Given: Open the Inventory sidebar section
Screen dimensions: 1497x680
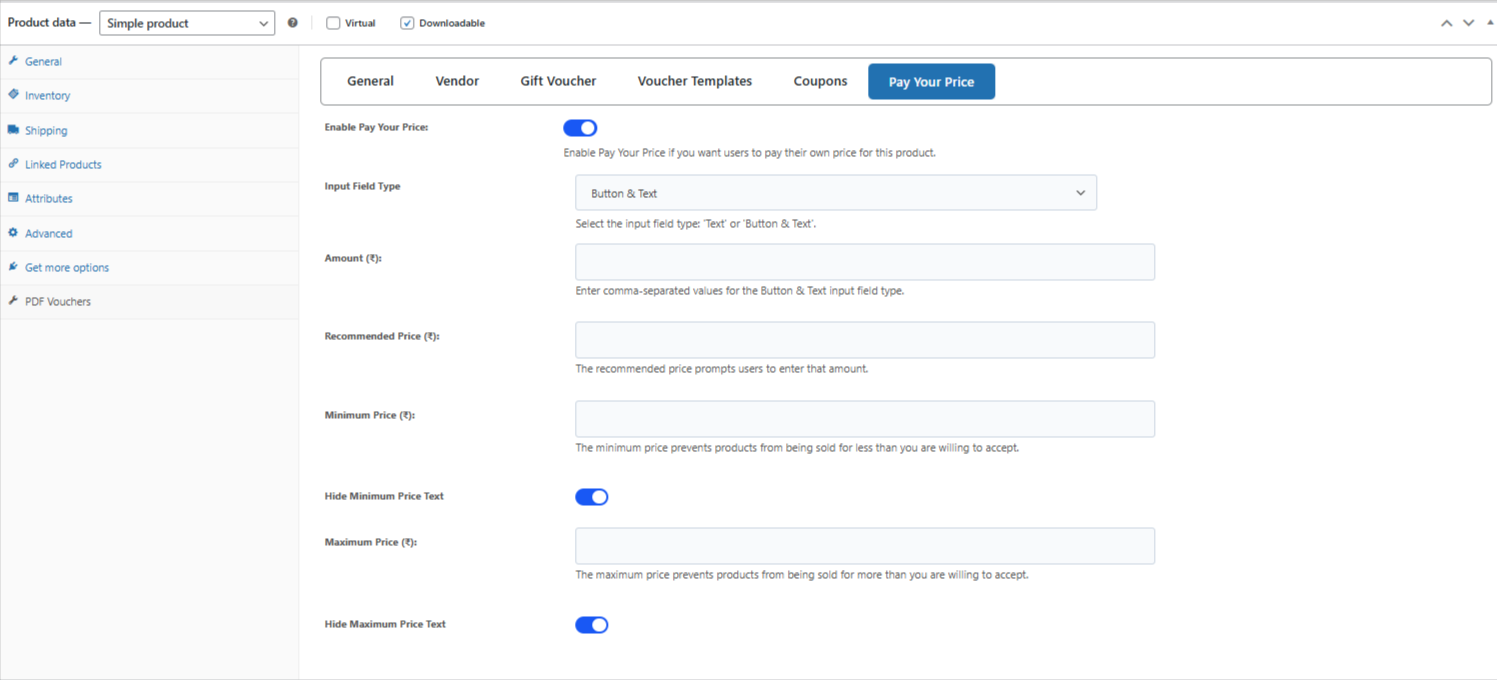Looking at the screenshot, I should pyautogui.click(x=149, y=96).
